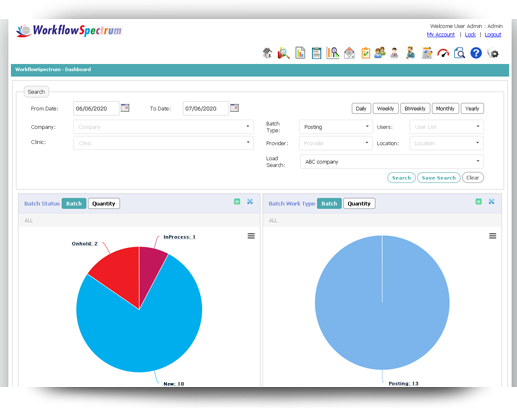Open the calendar with pencil icon
This screenshot has width=517, height=413.
(427, 53)
